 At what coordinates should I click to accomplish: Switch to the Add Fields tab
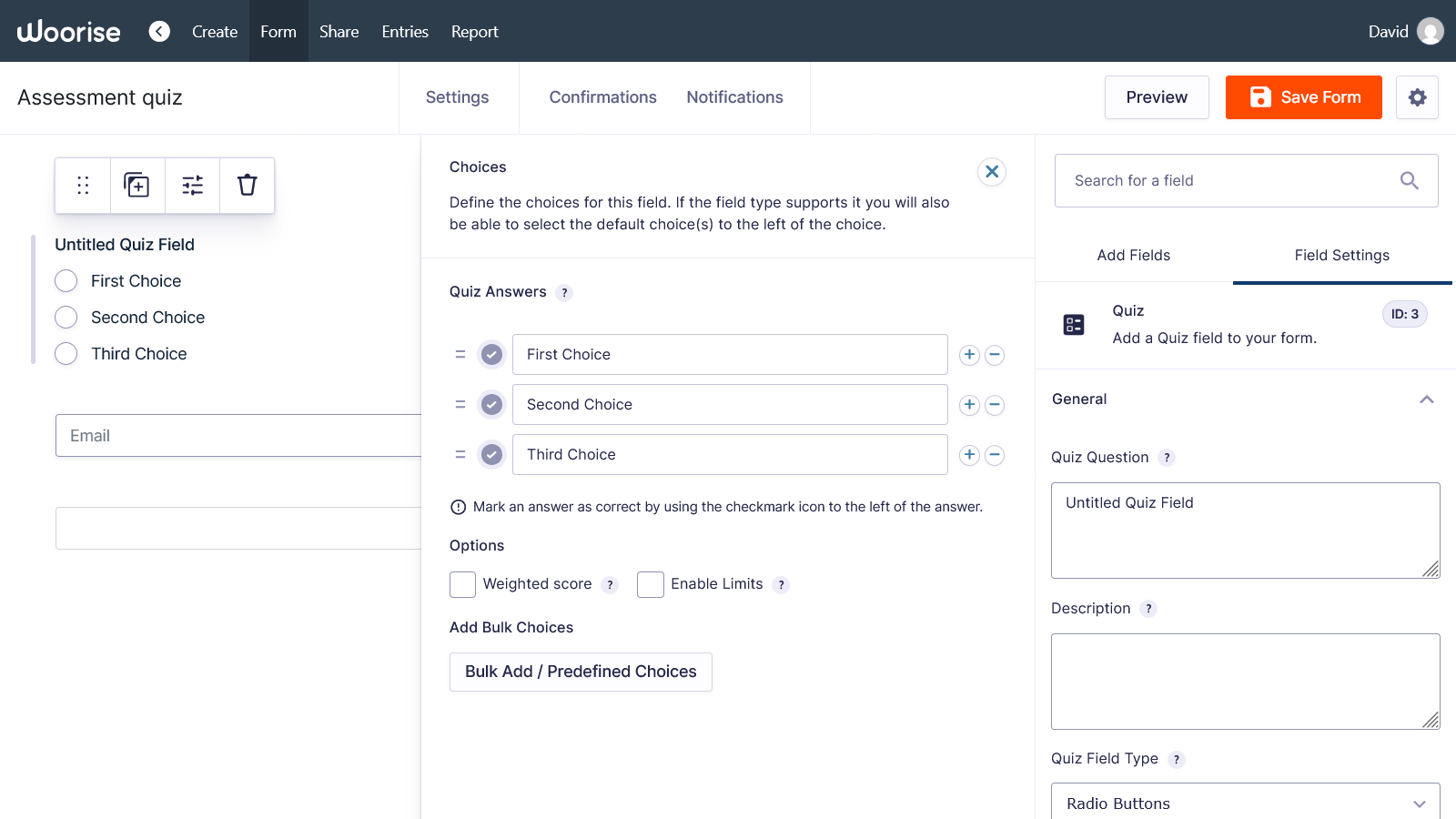point(1133,256)
